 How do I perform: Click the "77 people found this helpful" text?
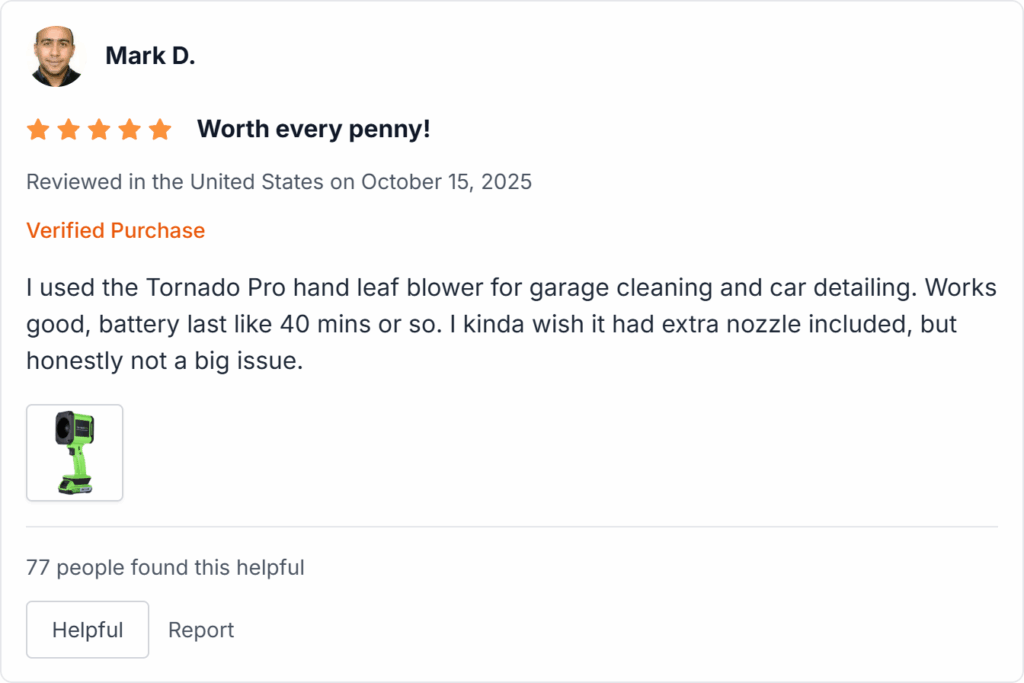(x=165, y=568)
